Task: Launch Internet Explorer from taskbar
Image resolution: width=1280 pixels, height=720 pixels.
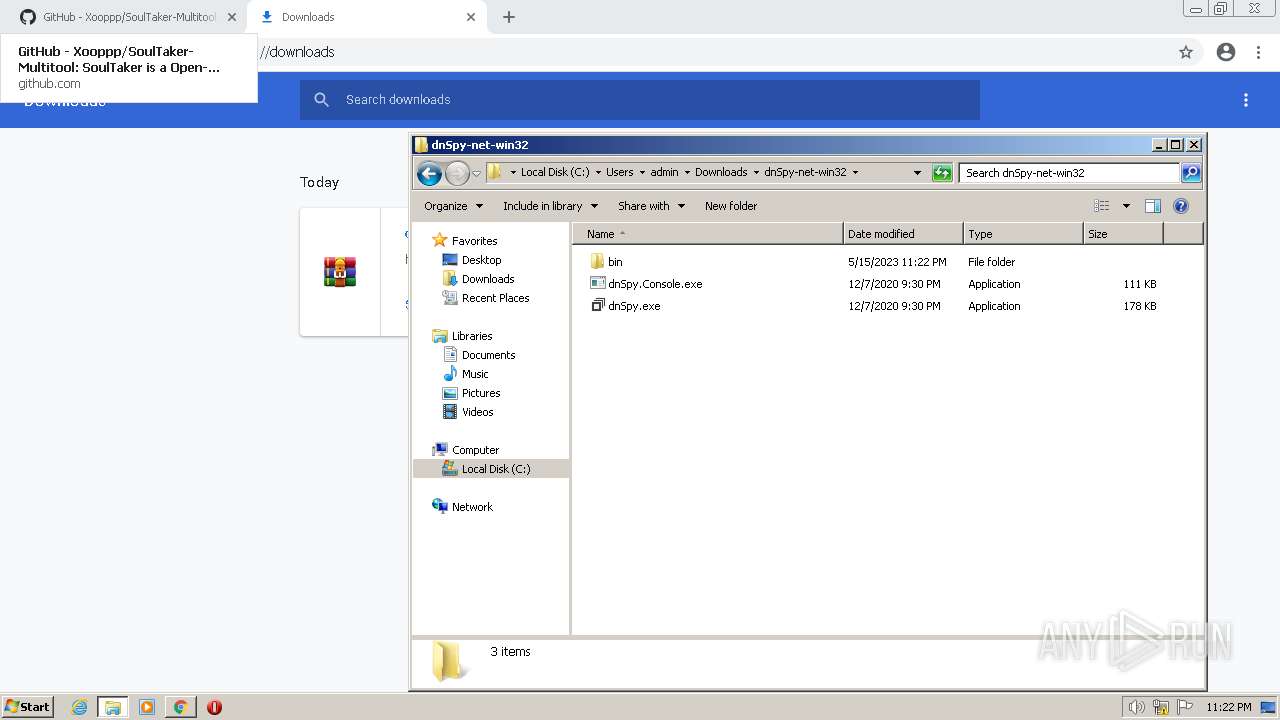Action: pos(80,707)
